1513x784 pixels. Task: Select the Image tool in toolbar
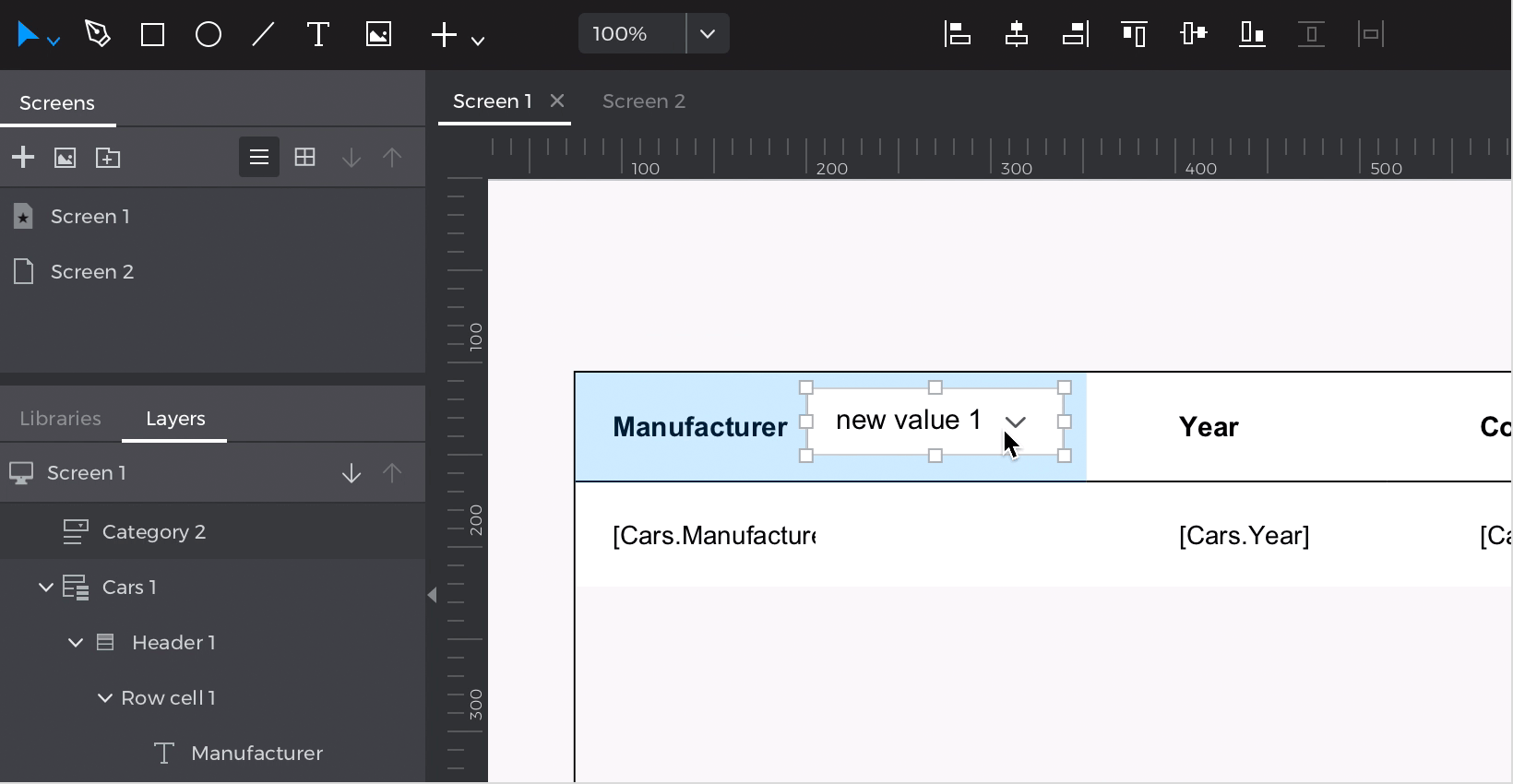tap(378, 35)
